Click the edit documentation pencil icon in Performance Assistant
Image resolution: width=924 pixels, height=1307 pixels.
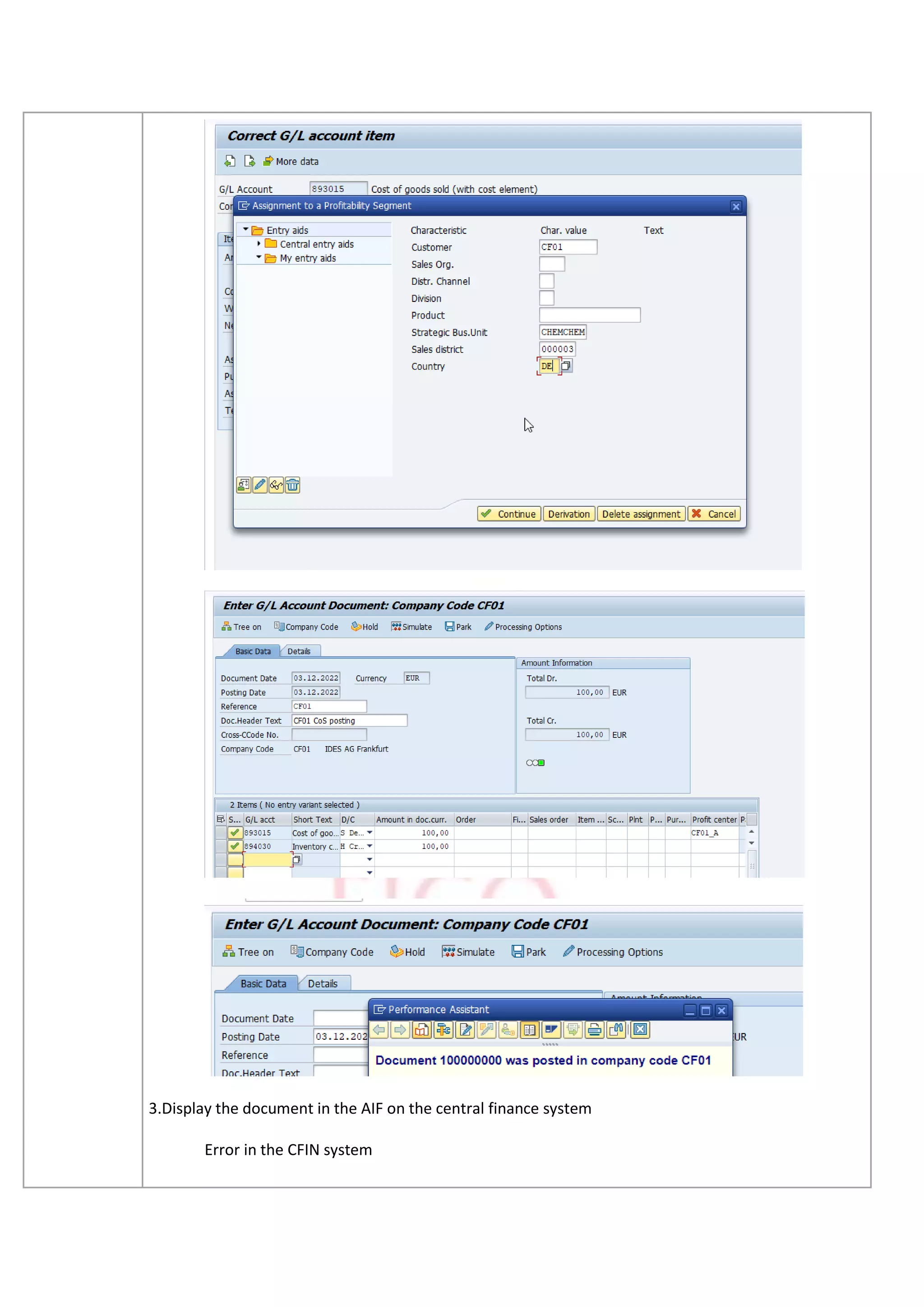[466, 1030]
